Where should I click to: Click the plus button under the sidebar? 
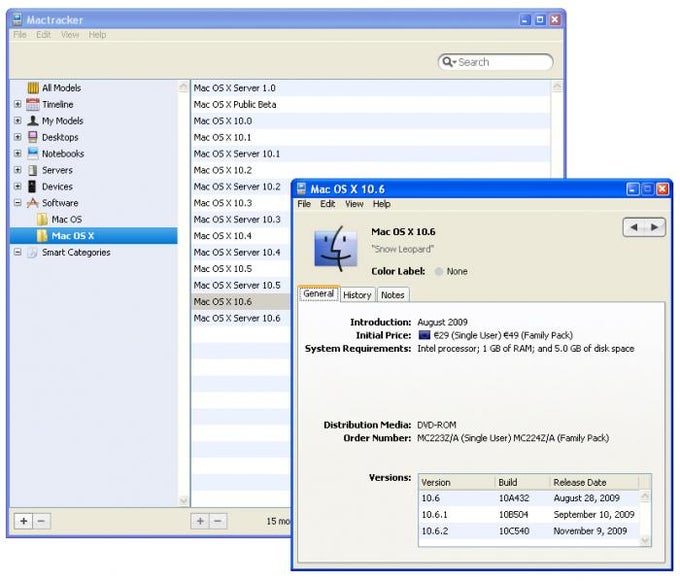tap(24, 521)
